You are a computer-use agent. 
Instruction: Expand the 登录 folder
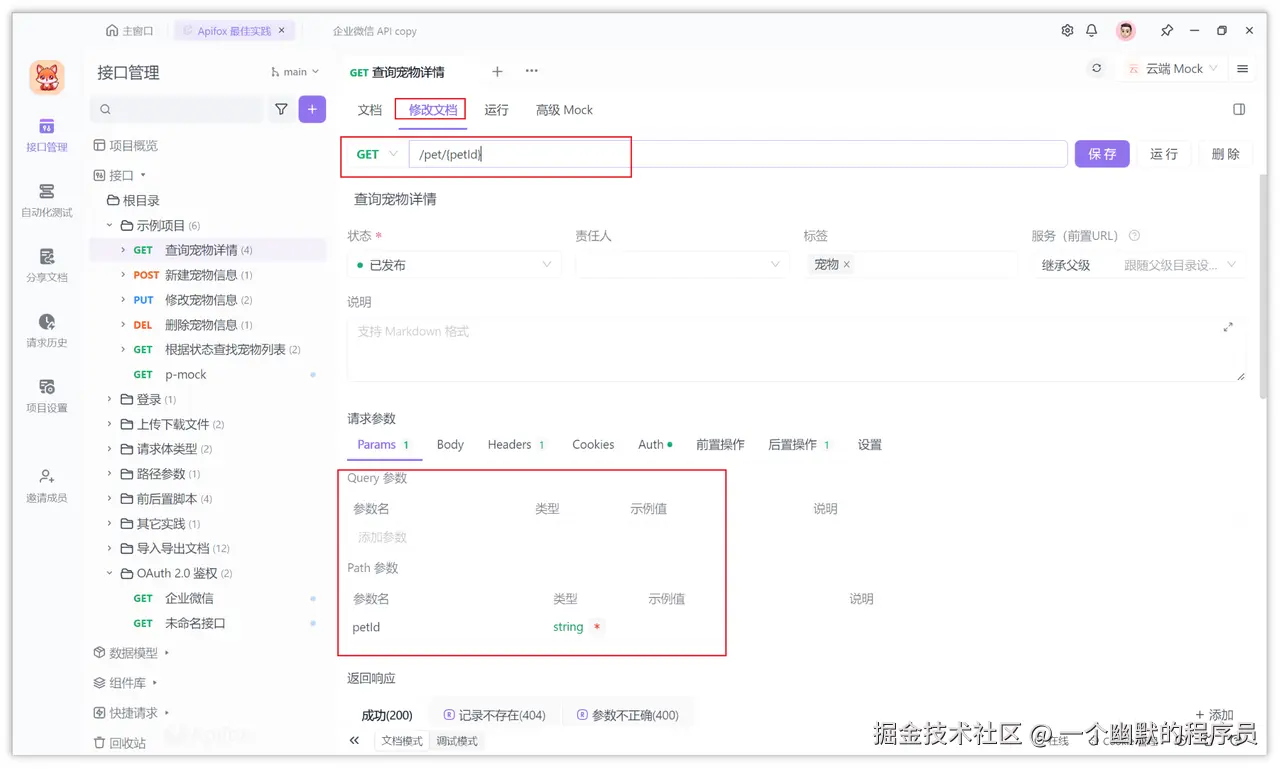(x=110, y=399)
